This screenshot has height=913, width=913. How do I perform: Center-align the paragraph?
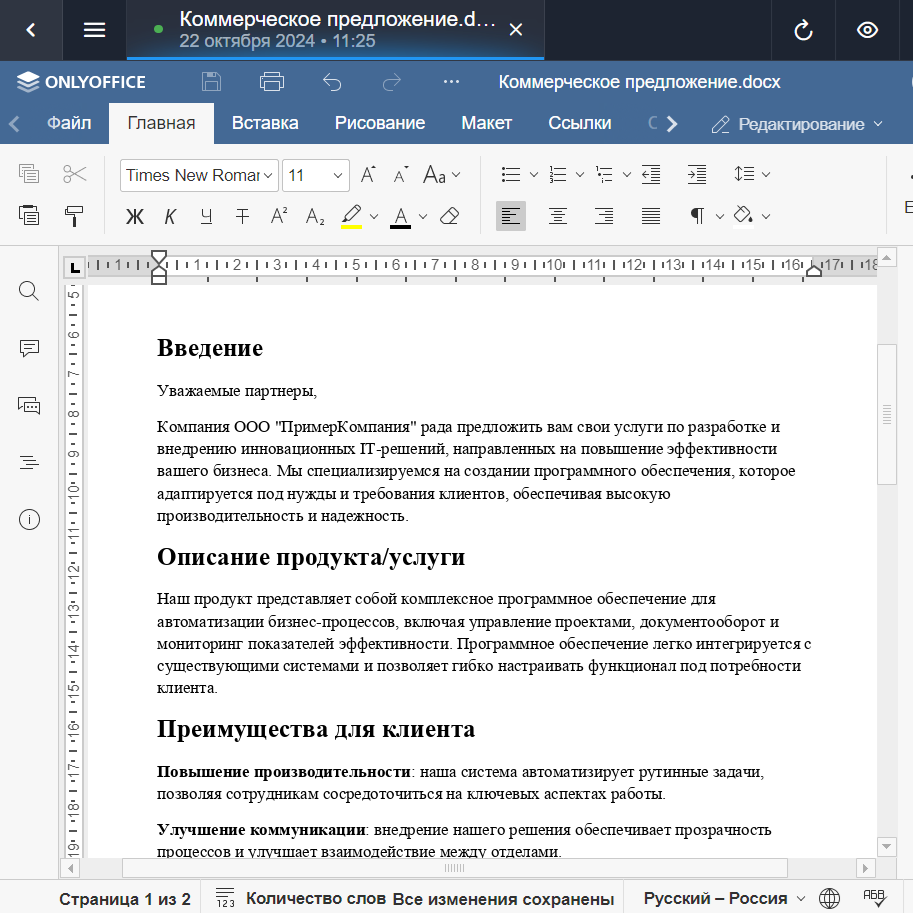(x=558, y=216)
